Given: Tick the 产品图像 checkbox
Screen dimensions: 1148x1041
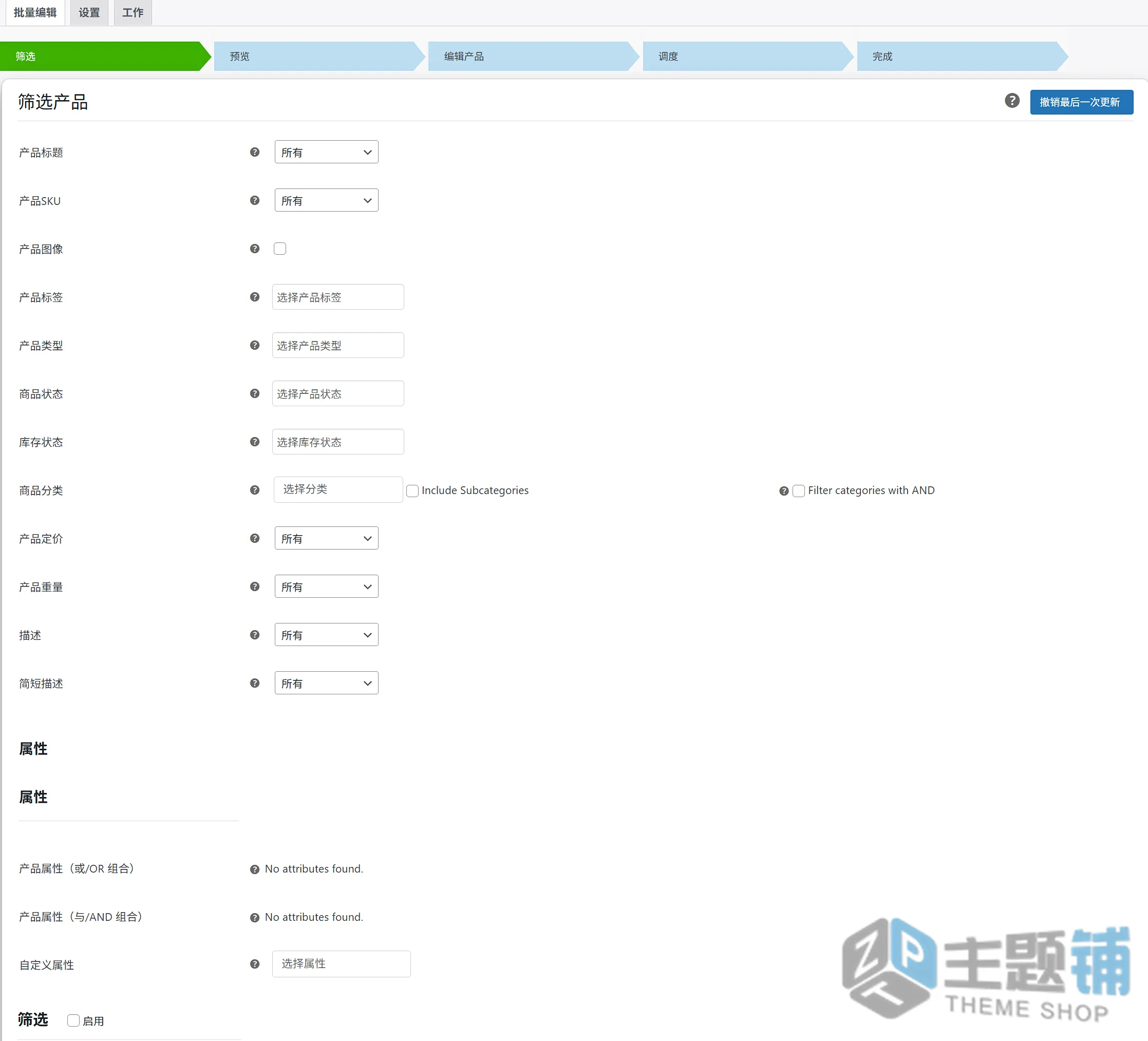Looking at the screenshot, I should coord(279,249).
